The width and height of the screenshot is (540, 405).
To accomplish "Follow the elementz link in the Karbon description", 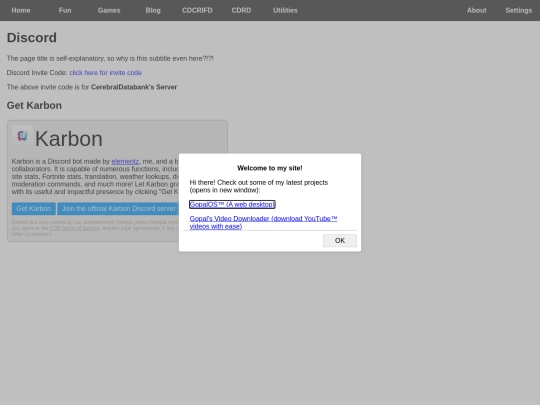I will [125, 161].
